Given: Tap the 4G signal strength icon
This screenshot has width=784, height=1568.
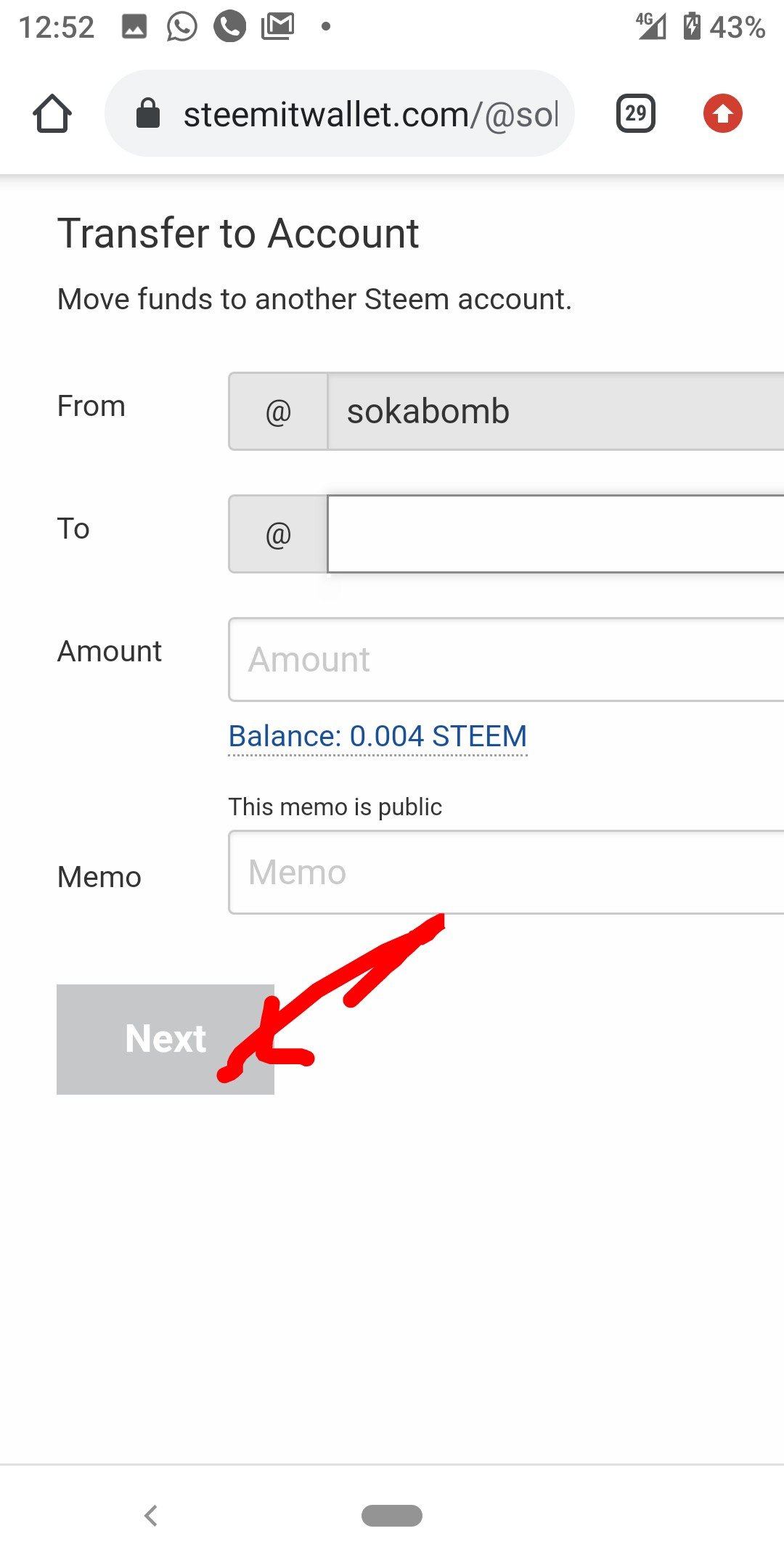Looking at the screenshot, I should 651,27.
